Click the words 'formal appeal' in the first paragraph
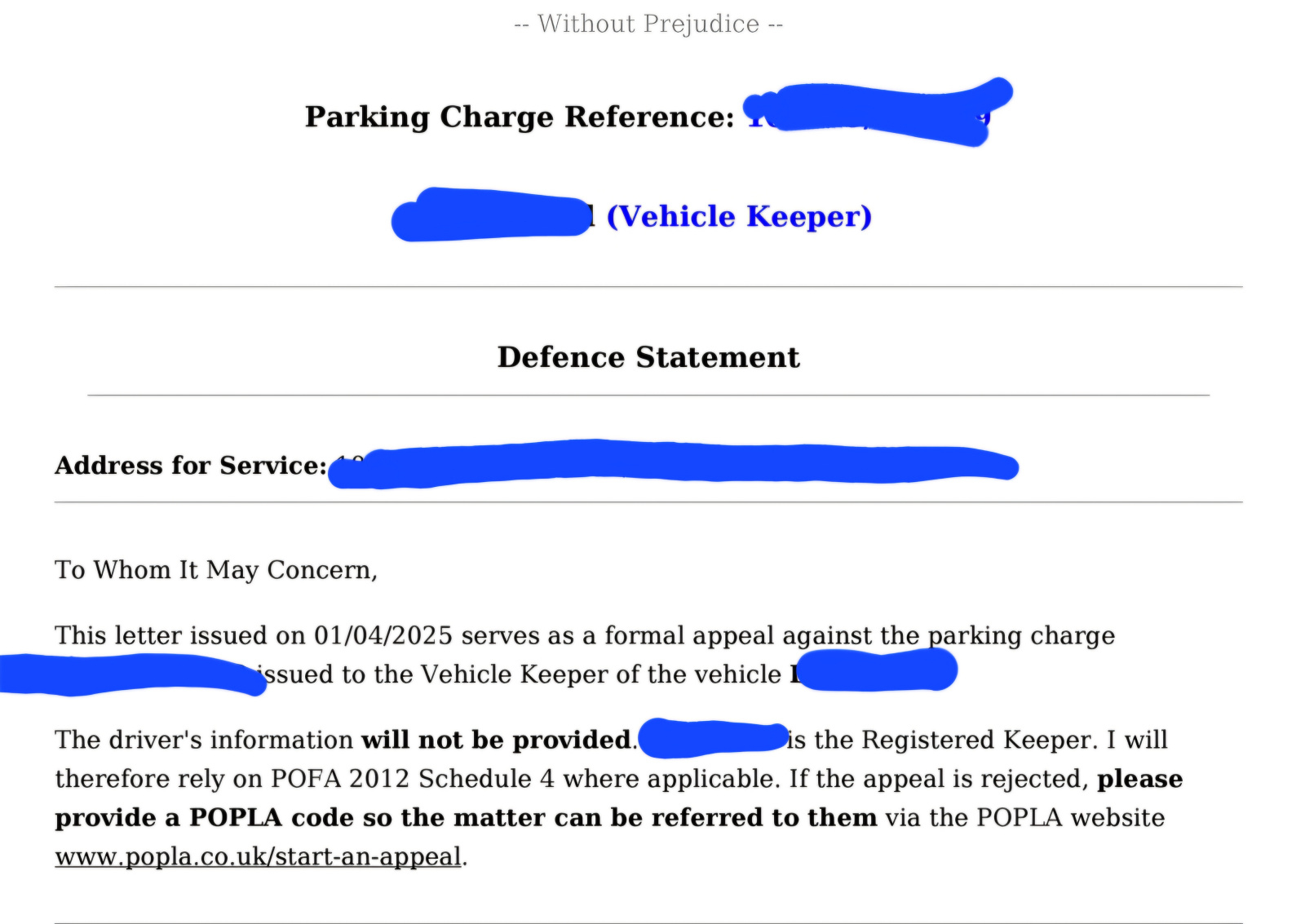The image size is (1305, 924). click(x=689, y=636)
